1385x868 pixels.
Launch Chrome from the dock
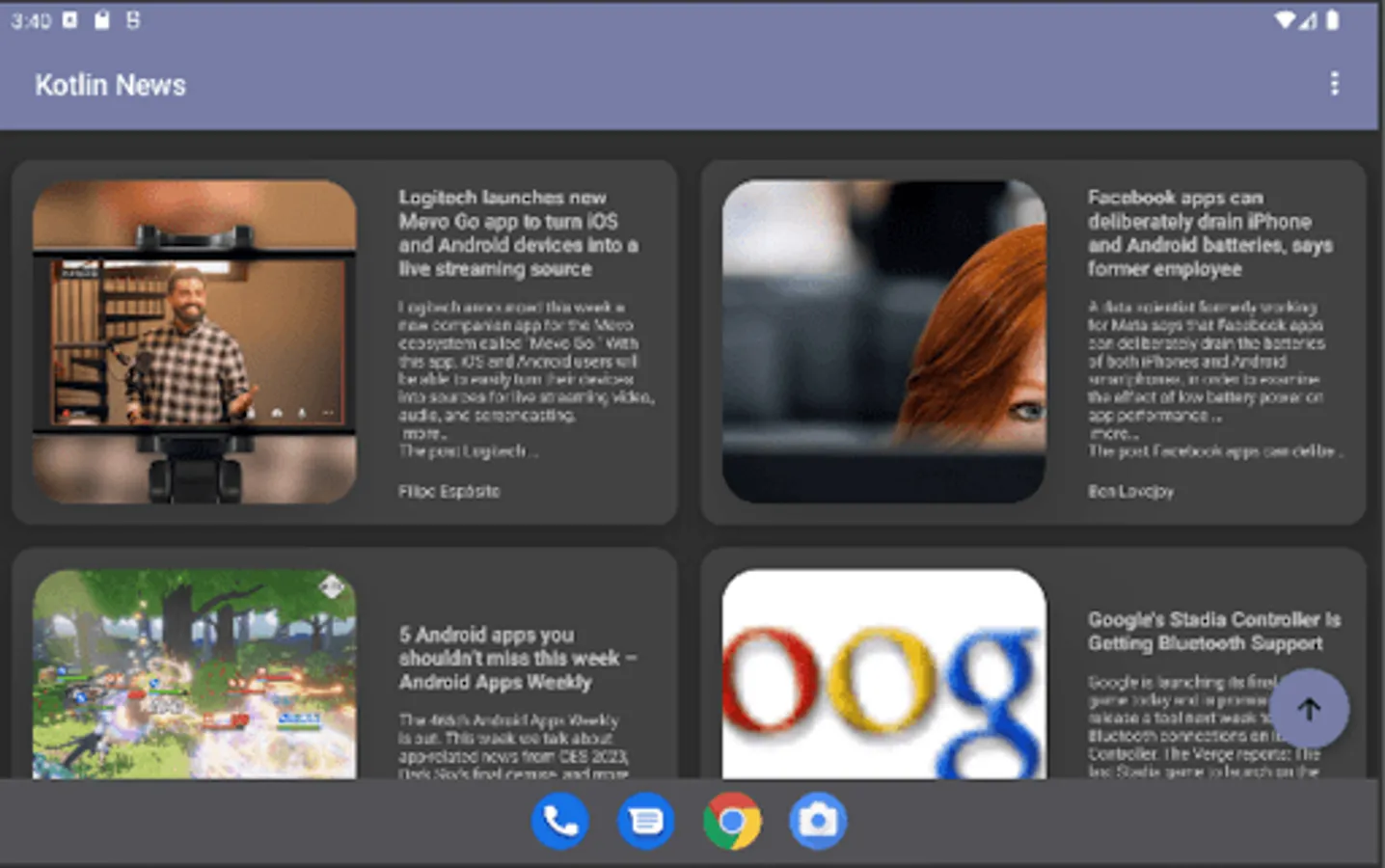pyautogui.click(x=732, y=822)
